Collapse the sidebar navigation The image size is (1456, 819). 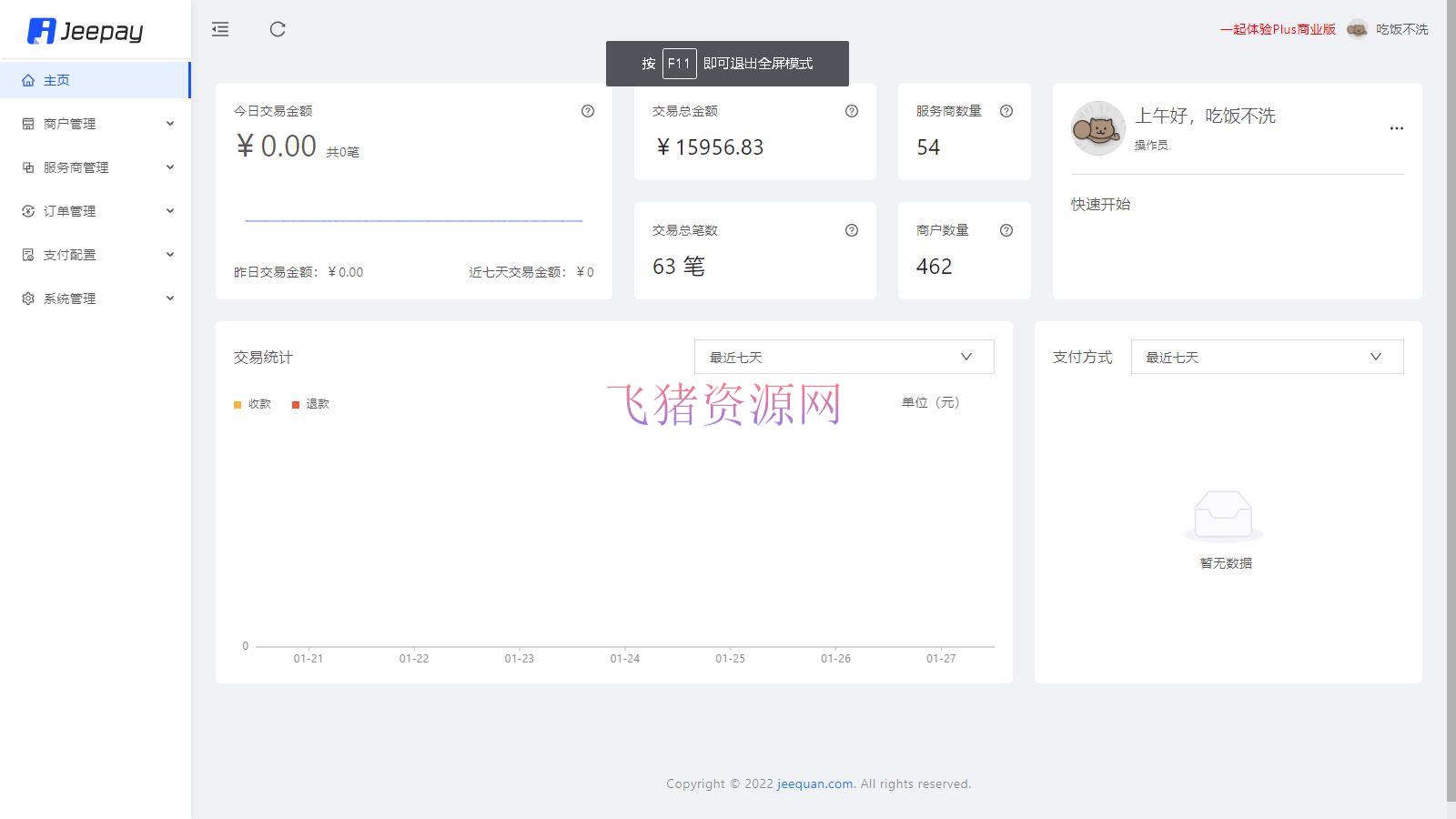[219, 29]
